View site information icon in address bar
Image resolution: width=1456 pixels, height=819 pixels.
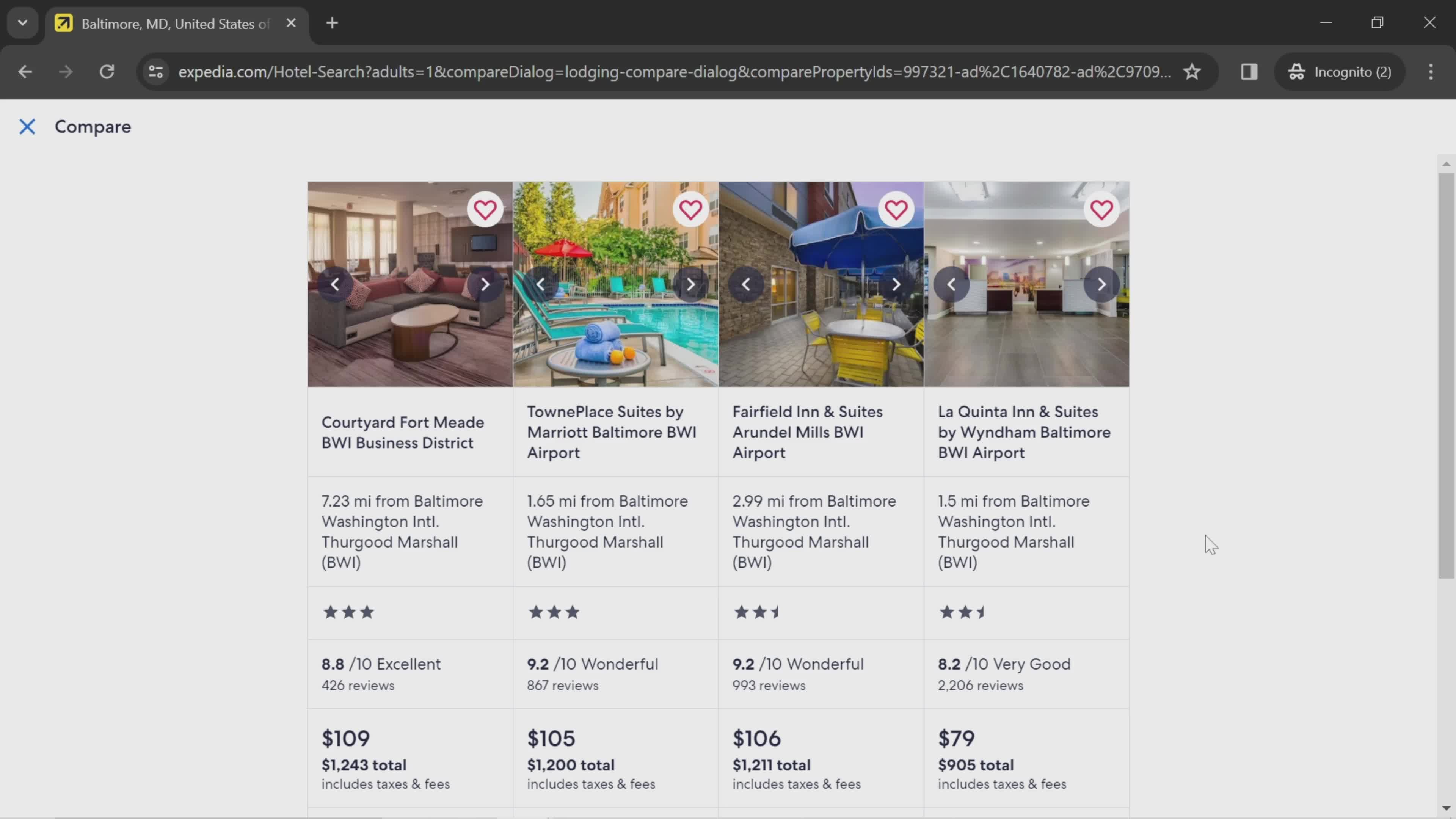click(155, 72)
